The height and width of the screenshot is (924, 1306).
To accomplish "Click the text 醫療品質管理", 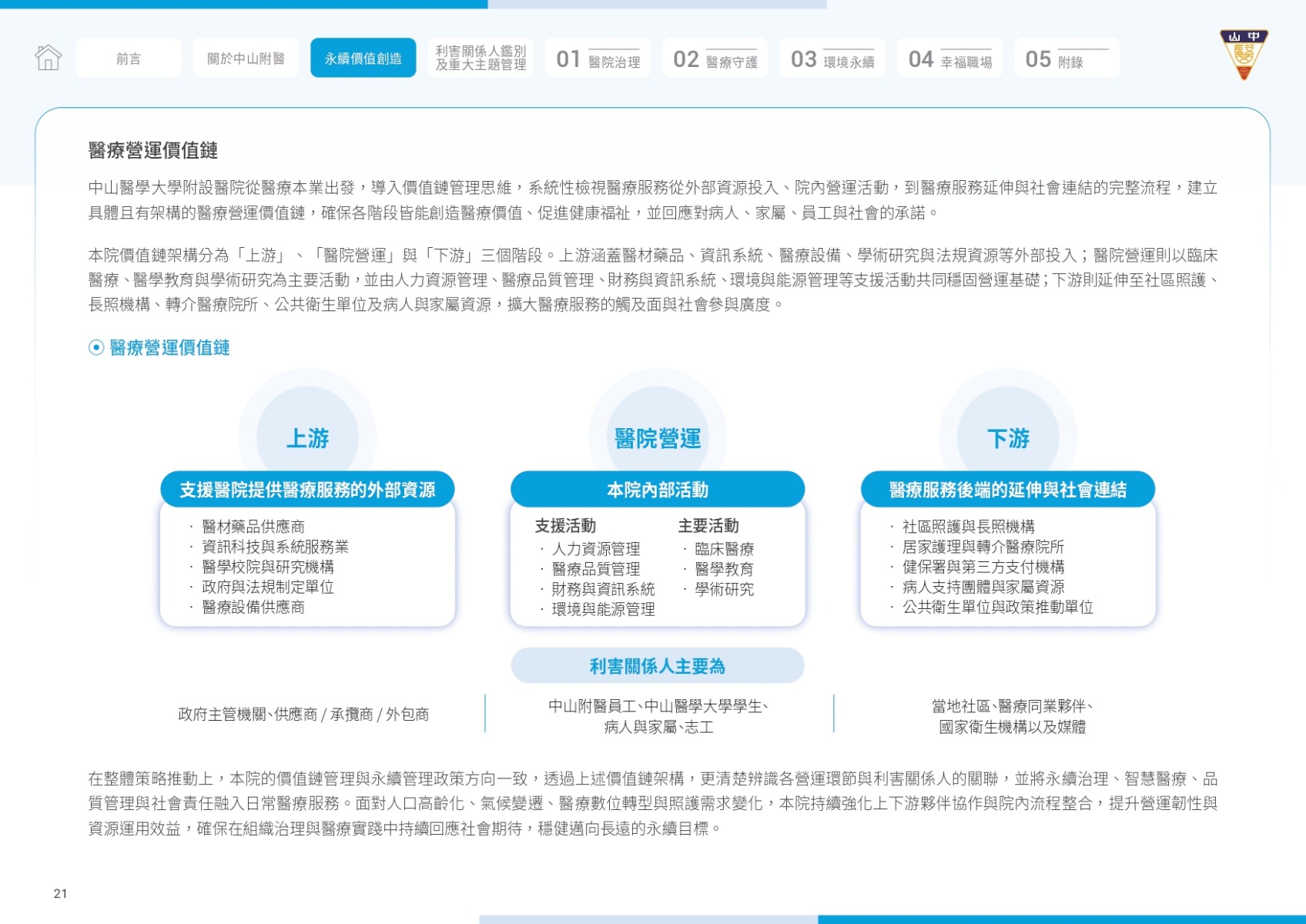I will (x=596, y=569).
